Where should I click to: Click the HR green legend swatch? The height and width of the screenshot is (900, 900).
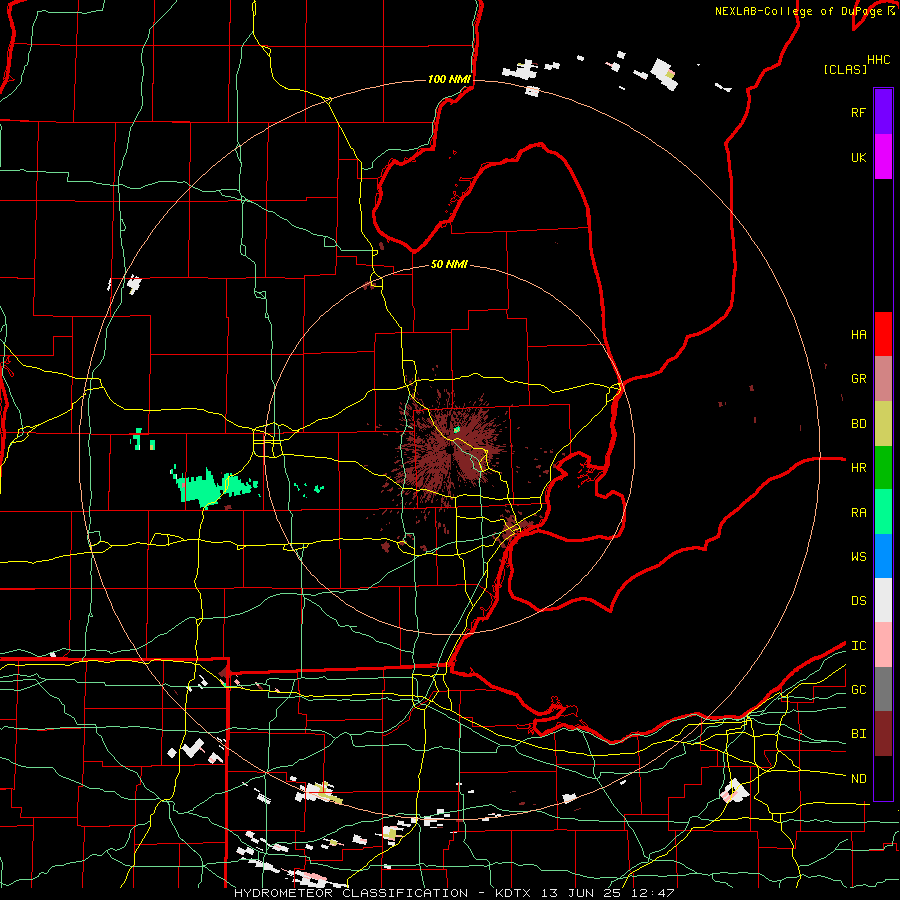coord(883,468)
